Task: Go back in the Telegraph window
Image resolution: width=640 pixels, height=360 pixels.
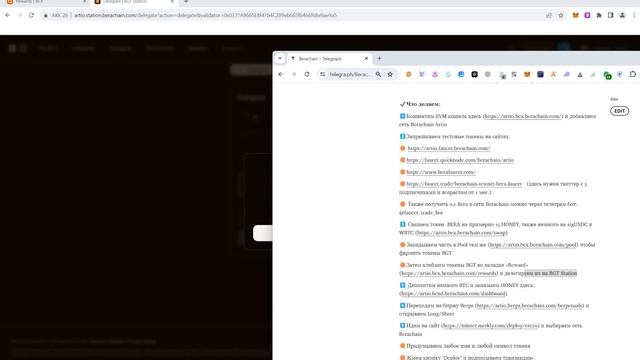Action: 281,74
